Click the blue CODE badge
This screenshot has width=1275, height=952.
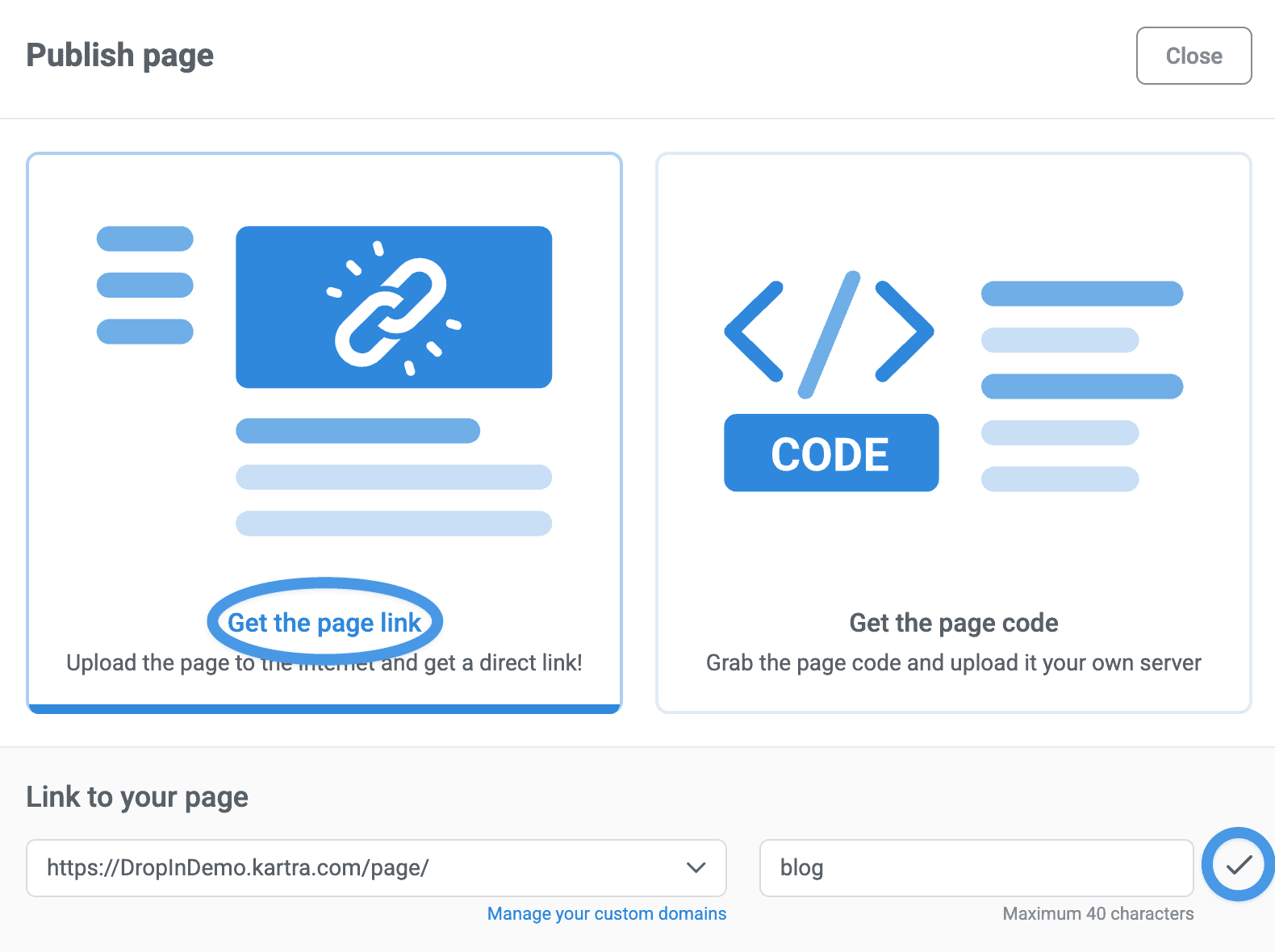(x=831, y=453)
